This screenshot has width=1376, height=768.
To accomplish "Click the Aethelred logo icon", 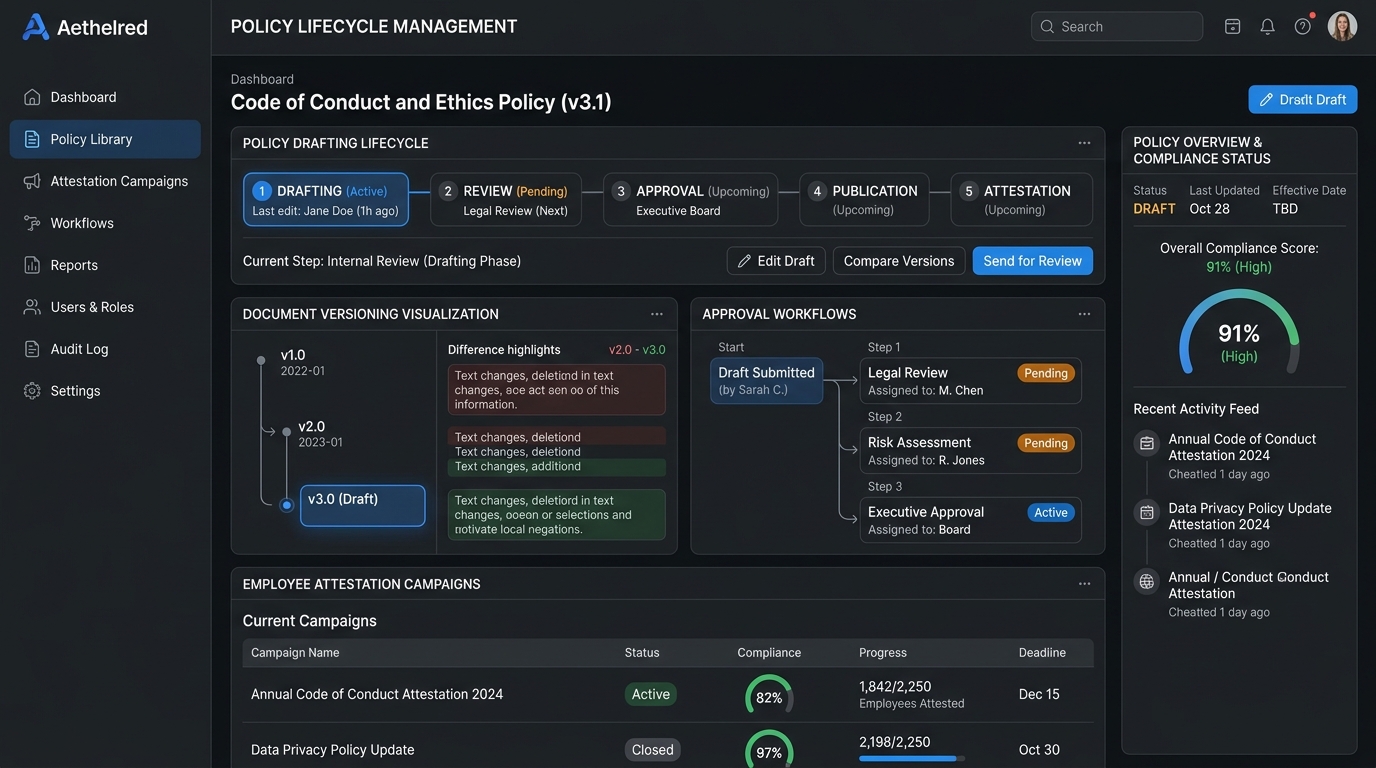I will [35, 27].
